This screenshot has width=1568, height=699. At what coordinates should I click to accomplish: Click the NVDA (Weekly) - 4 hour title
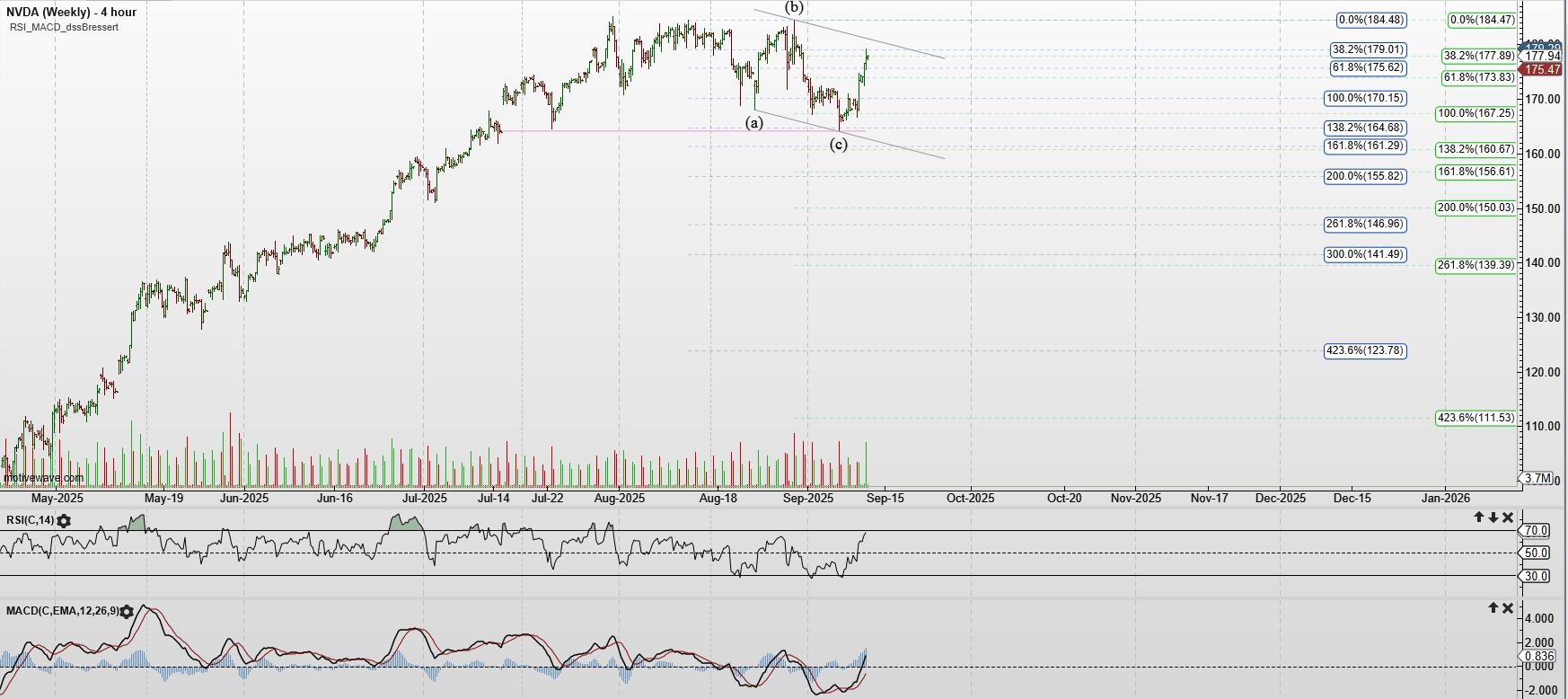[72, 13]
